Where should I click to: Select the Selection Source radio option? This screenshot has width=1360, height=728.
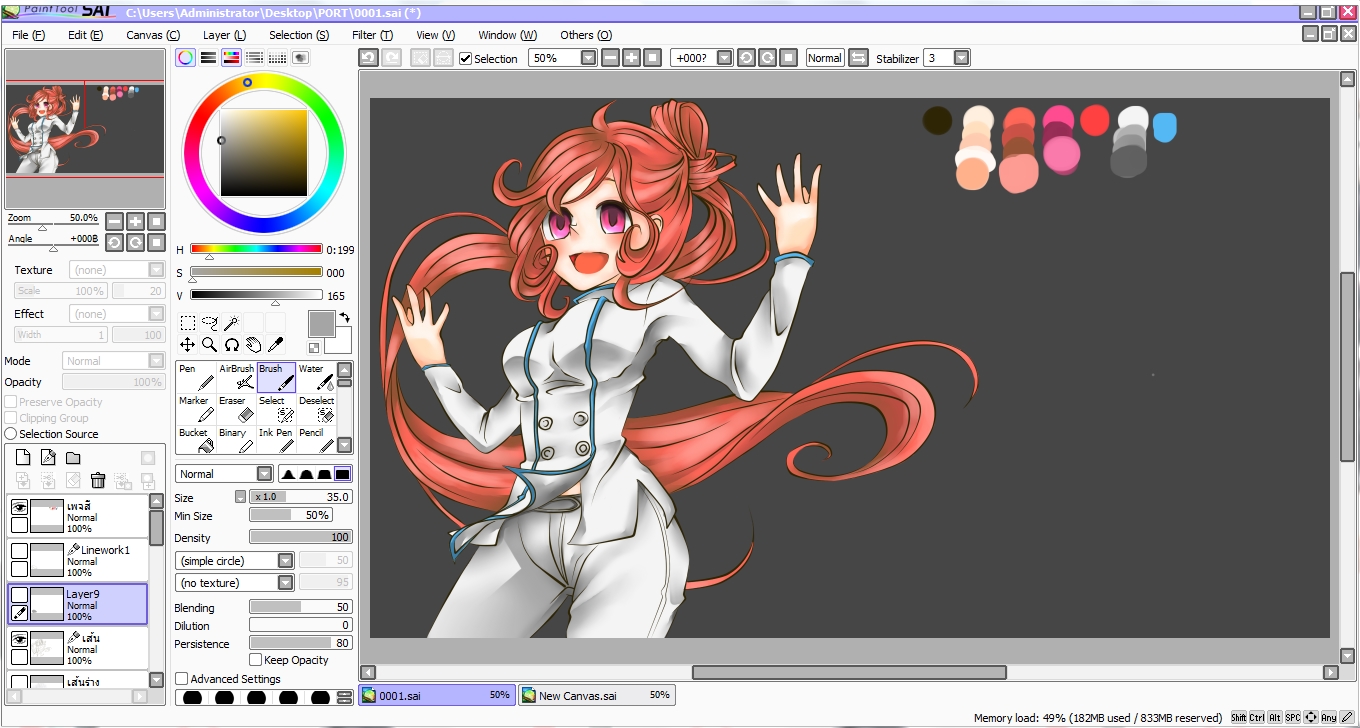pyautogui.click(x=11, y=434)
